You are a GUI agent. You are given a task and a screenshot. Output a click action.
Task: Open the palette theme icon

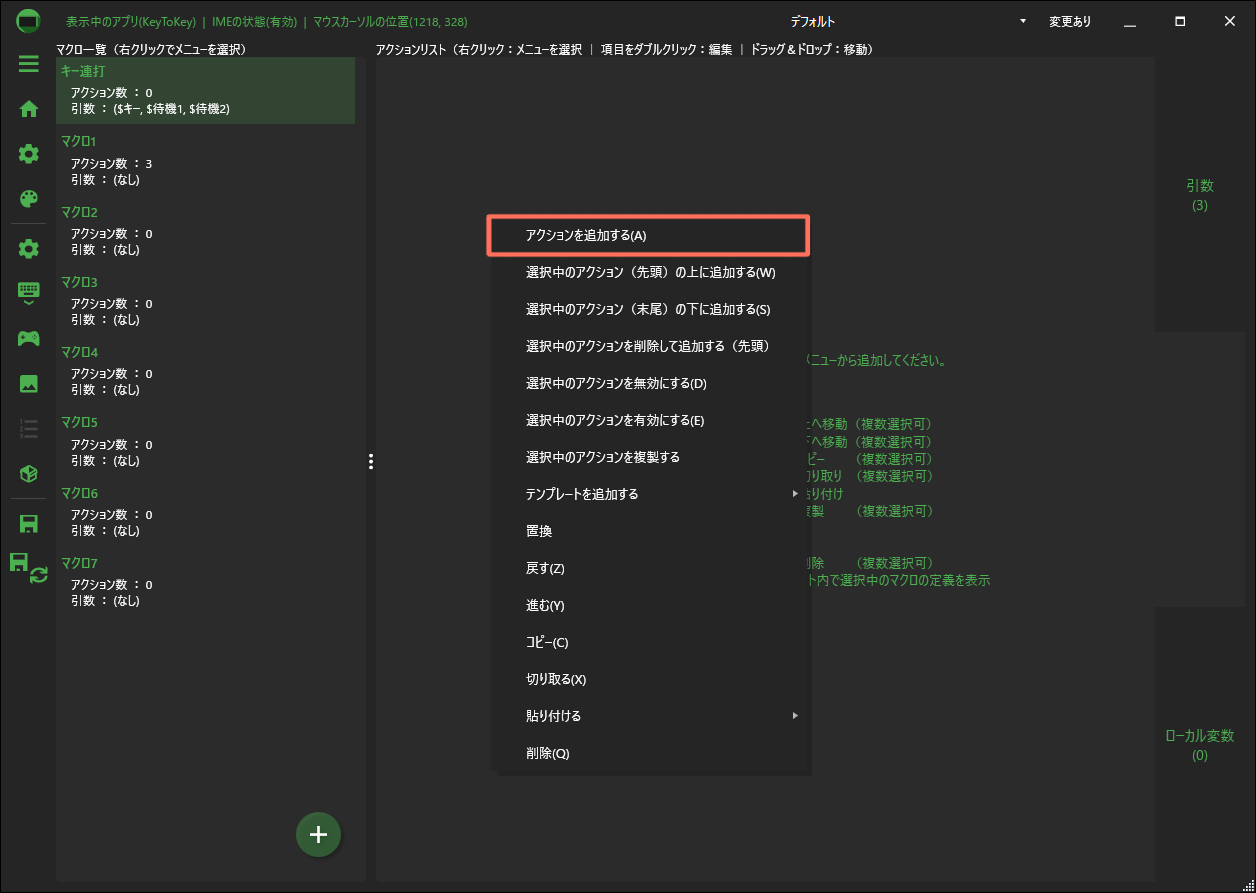29,199
